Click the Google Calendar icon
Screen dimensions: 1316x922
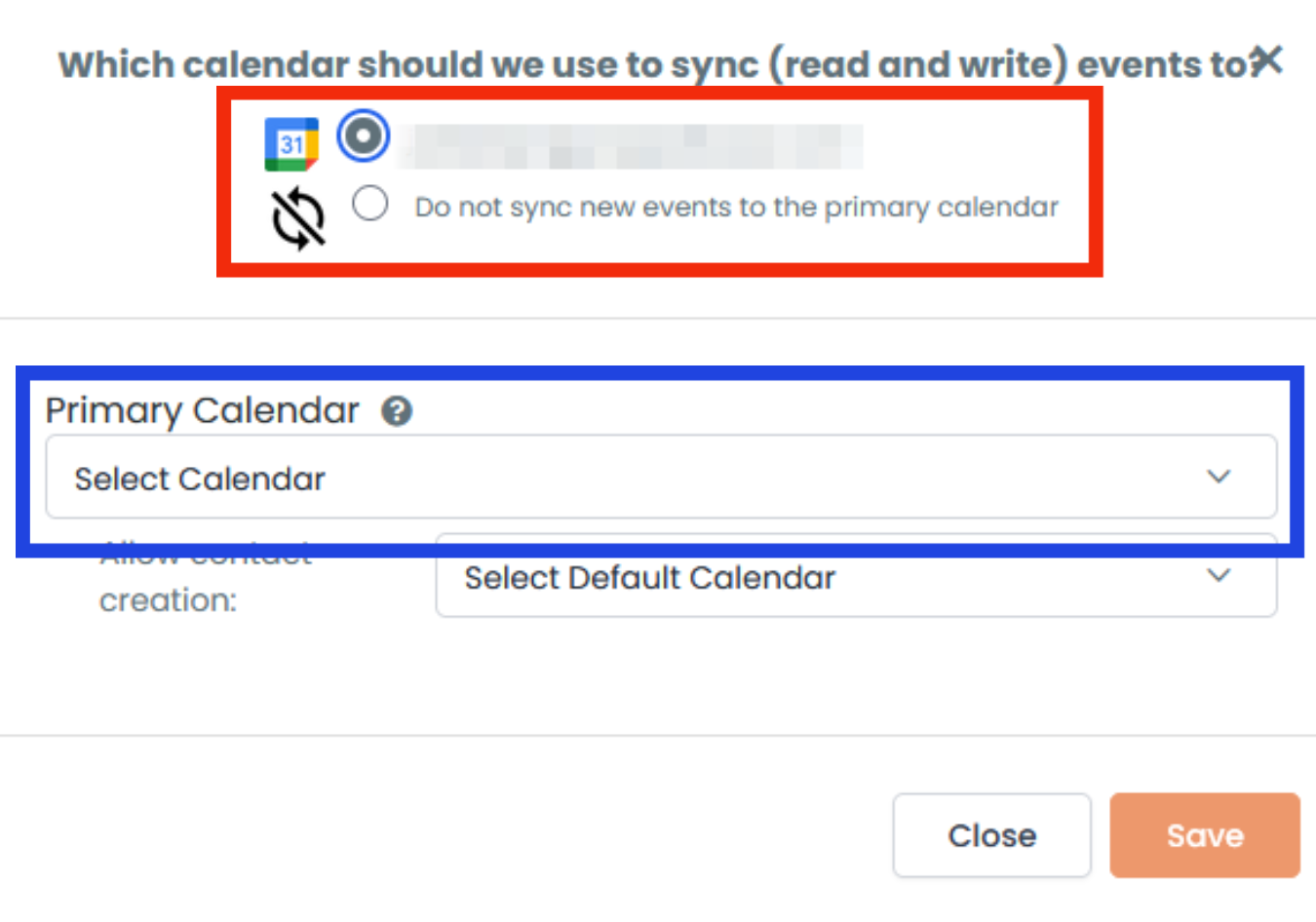click(291, 144)
